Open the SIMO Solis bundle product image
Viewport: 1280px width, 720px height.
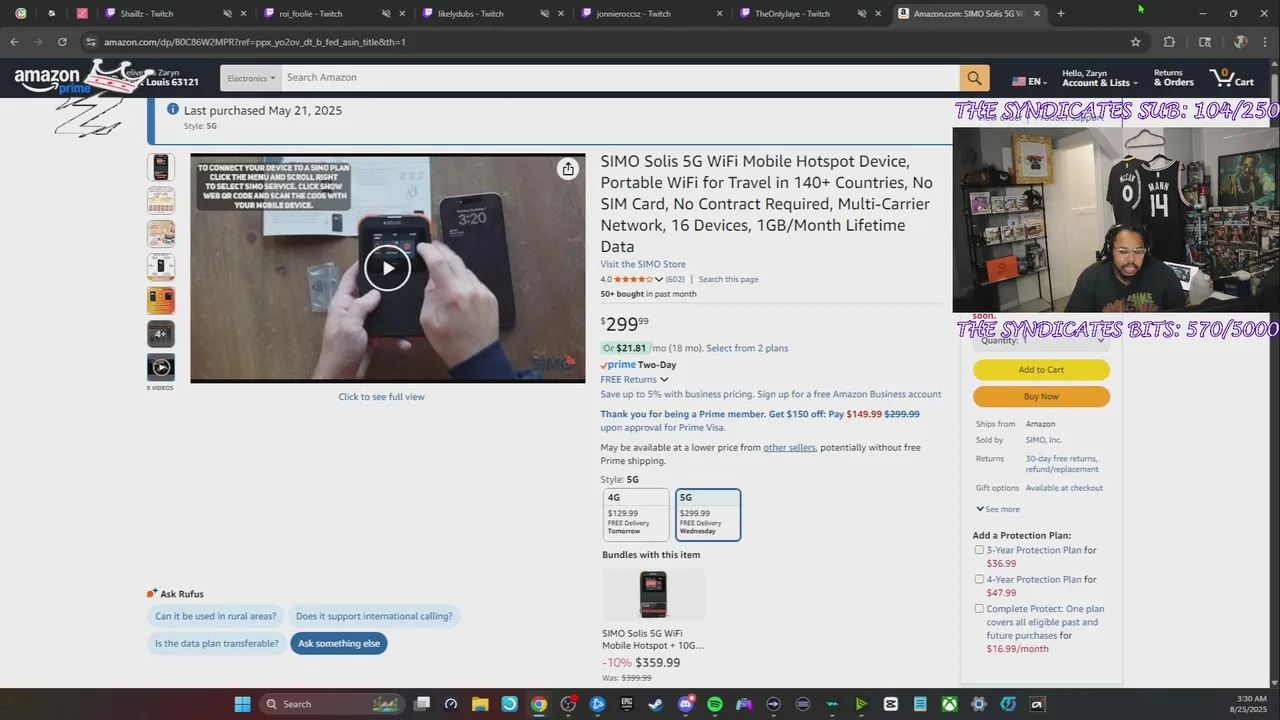(653, 596)
